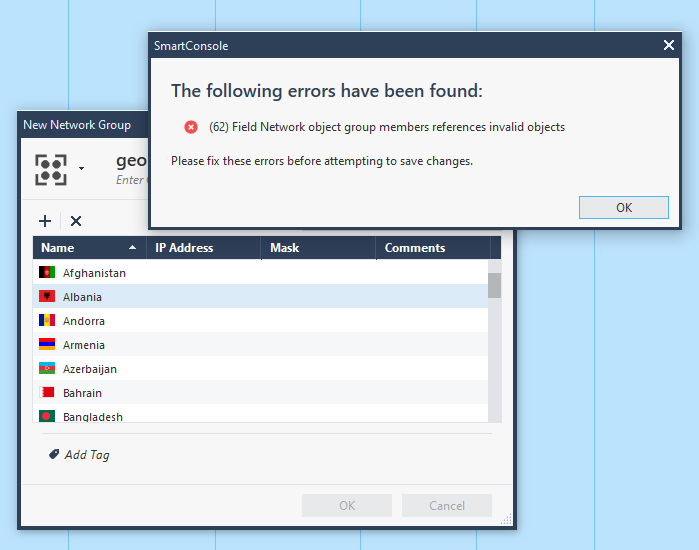Click the Mask column header

[318, 248]
